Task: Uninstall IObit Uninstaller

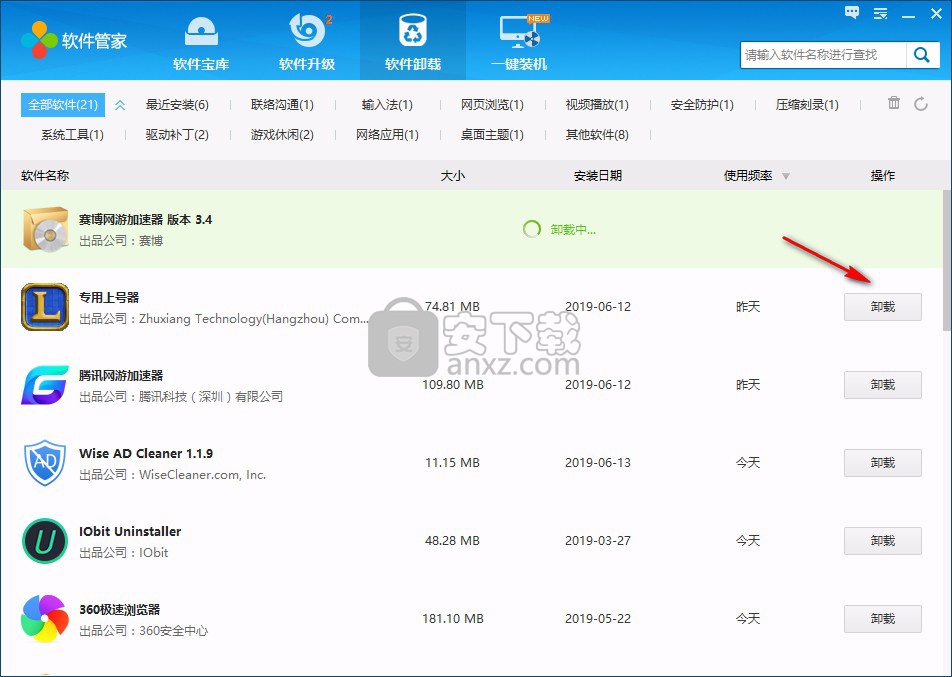Action: click(883, 540)
